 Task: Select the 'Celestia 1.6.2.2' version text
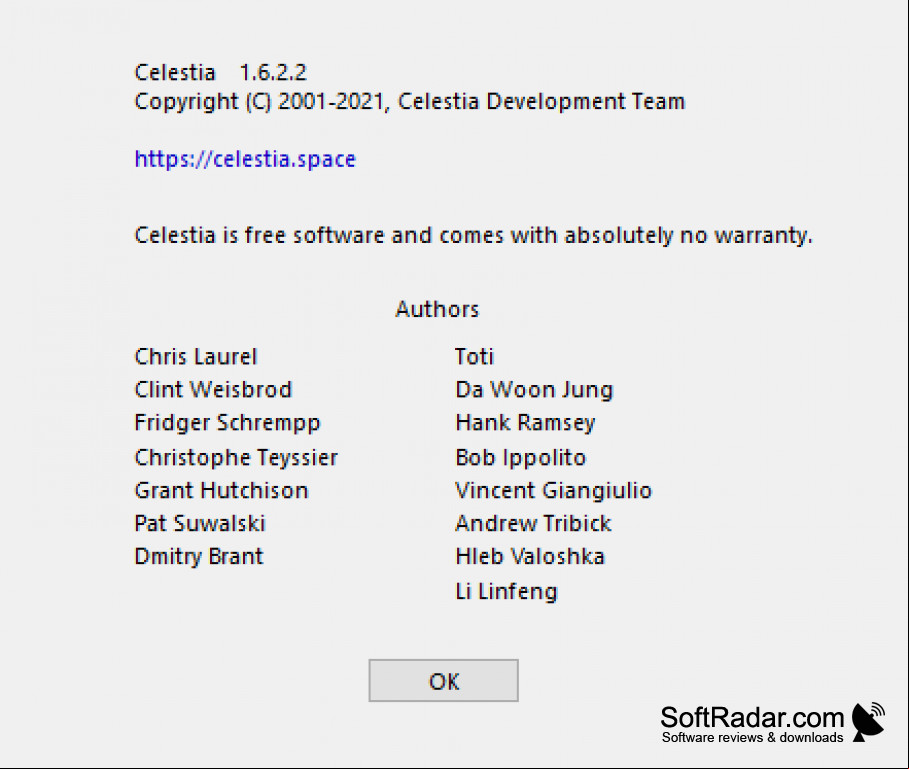(x=220, y=73)
